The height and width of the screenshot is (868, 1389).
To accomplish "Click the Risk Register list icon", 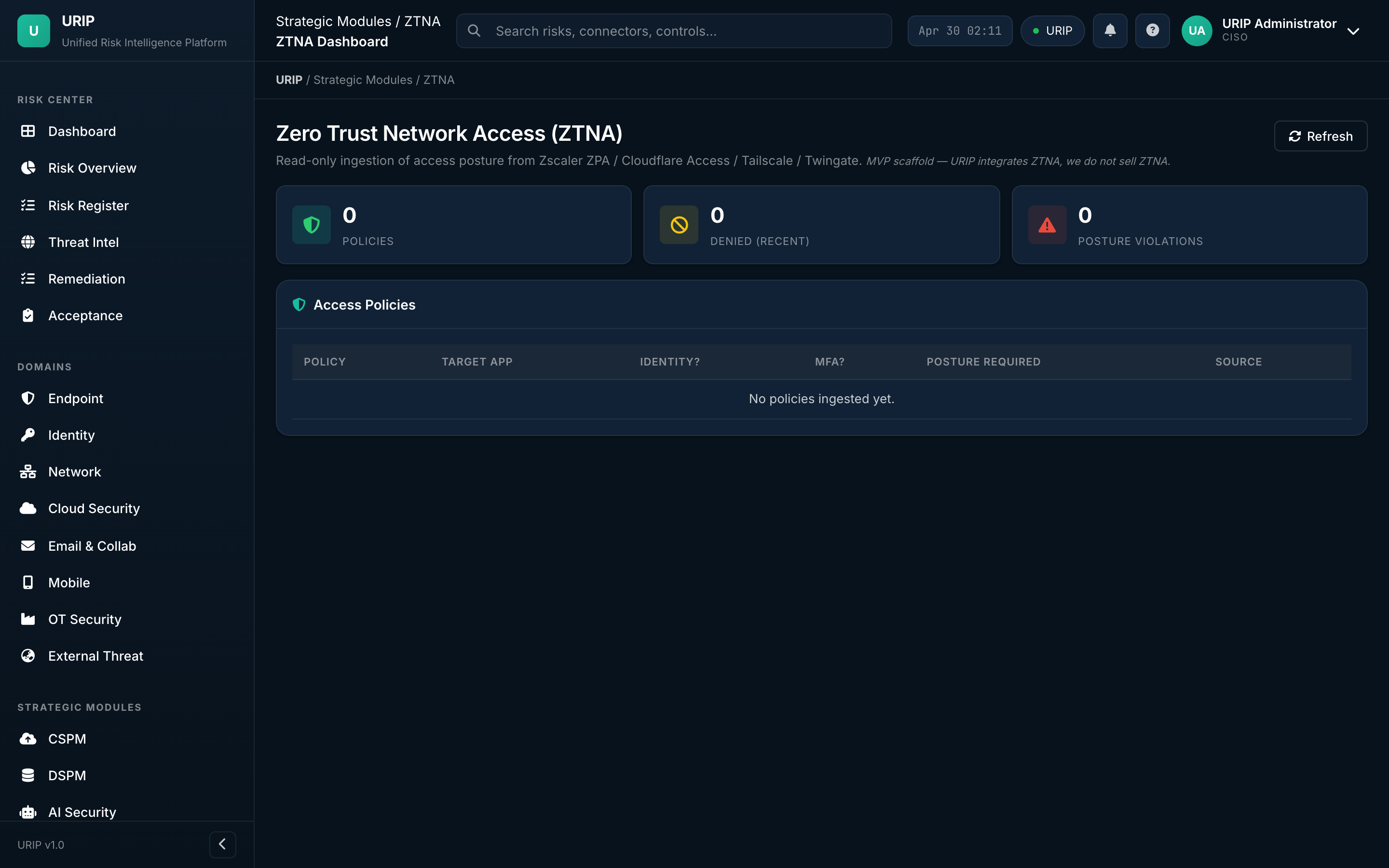I will pos(27,205).
